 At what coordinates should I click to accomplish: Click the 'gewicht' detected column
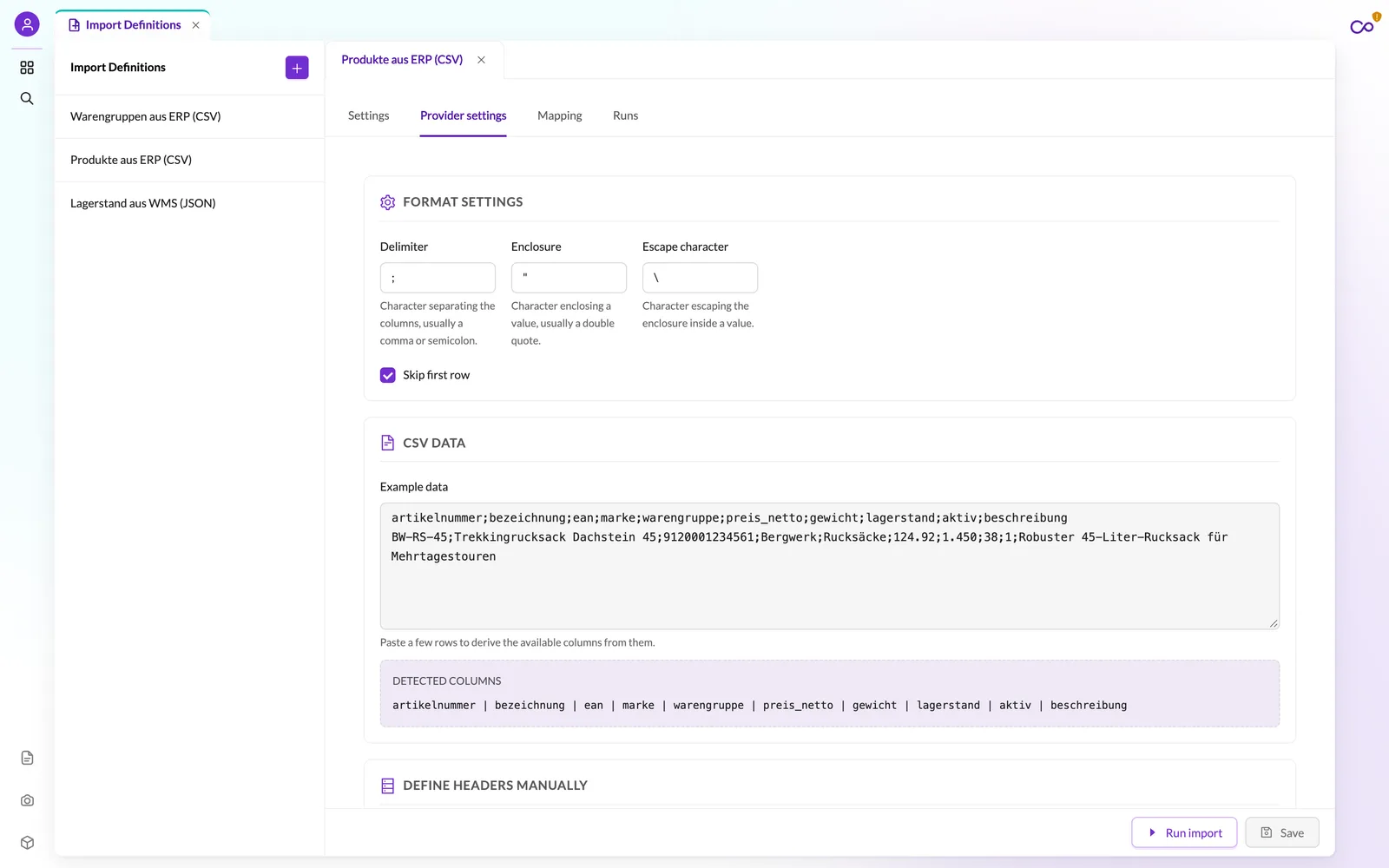(874, 706)
